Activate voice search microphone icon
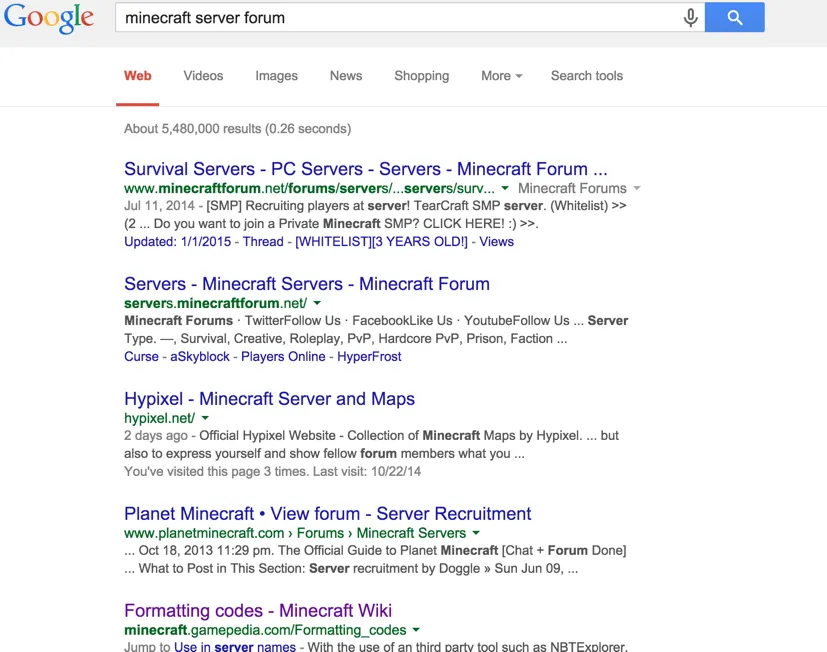 click(x=690, y=17)
